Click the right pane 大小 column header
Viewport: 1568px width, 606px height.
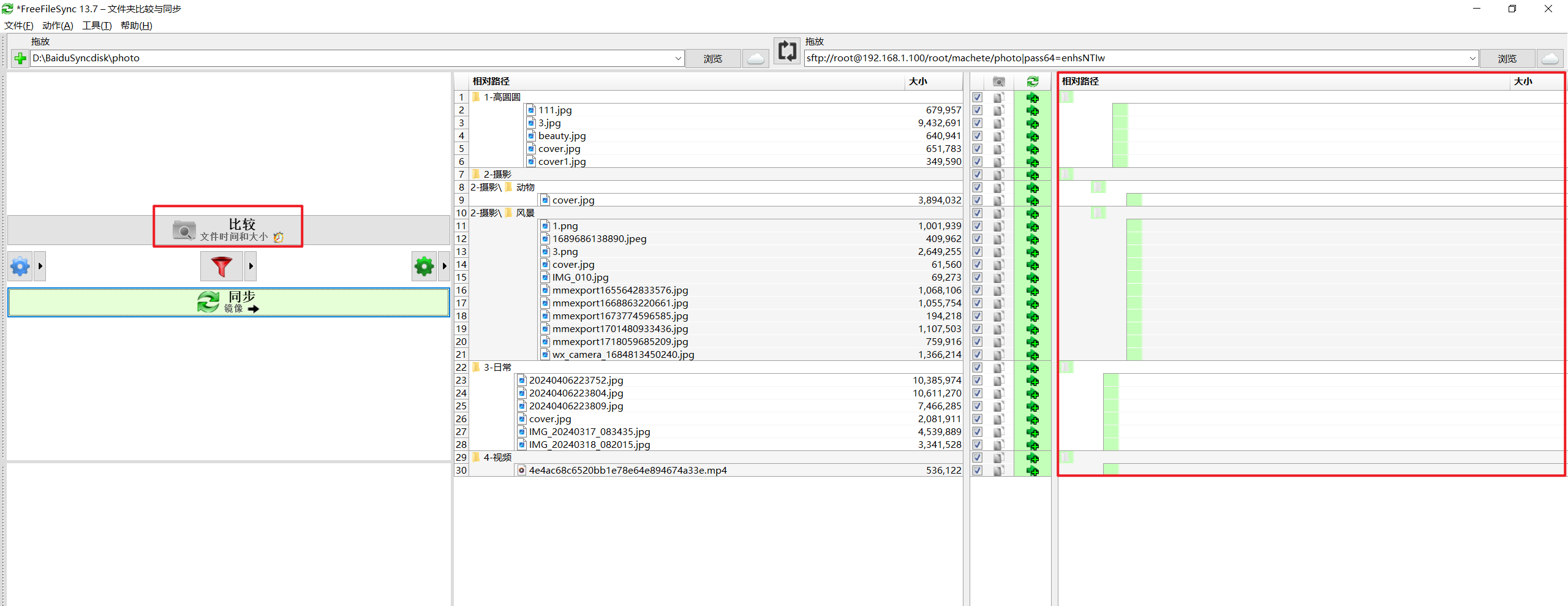[1537, 81]
